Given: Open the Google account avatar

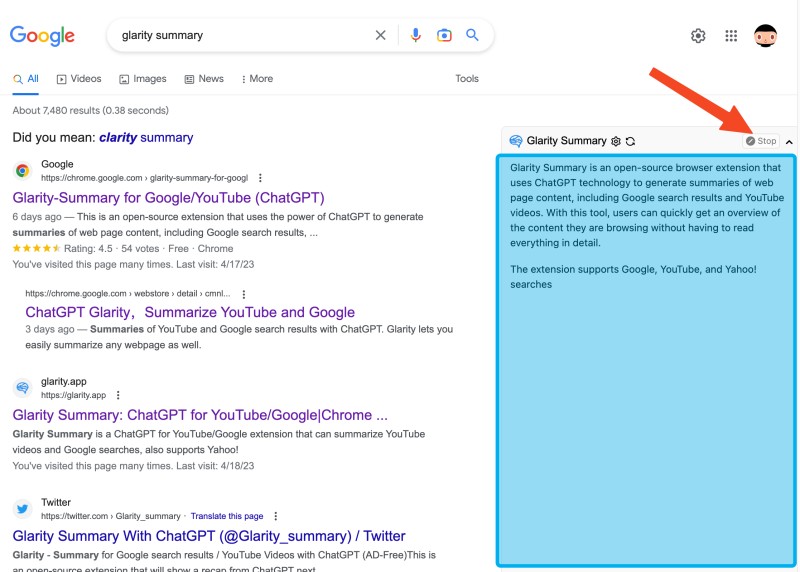Looking at the screenshot, I should (765, 36).
